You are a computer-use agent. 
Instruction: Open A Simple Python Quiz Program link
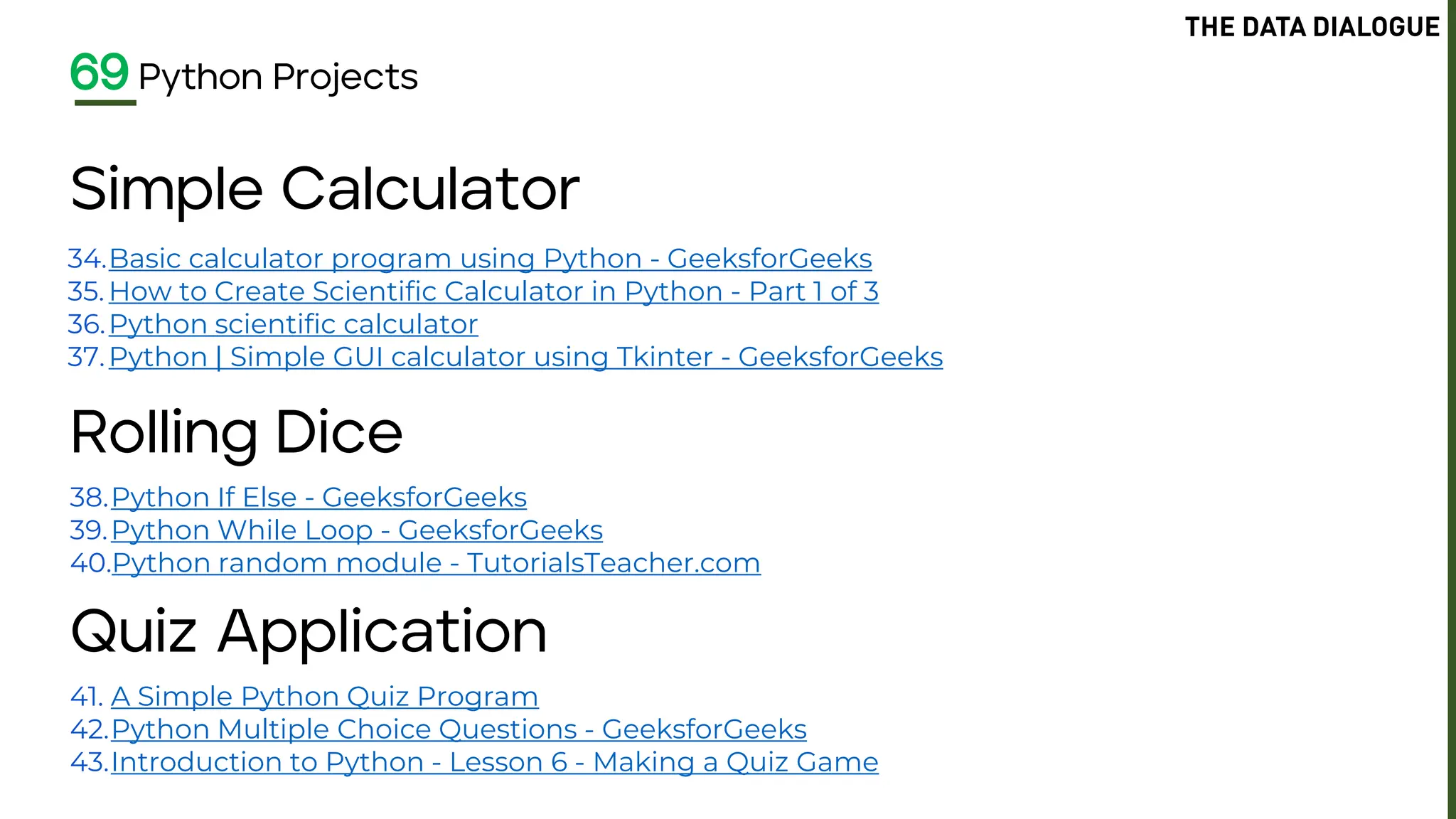click(x=324, y=697)
